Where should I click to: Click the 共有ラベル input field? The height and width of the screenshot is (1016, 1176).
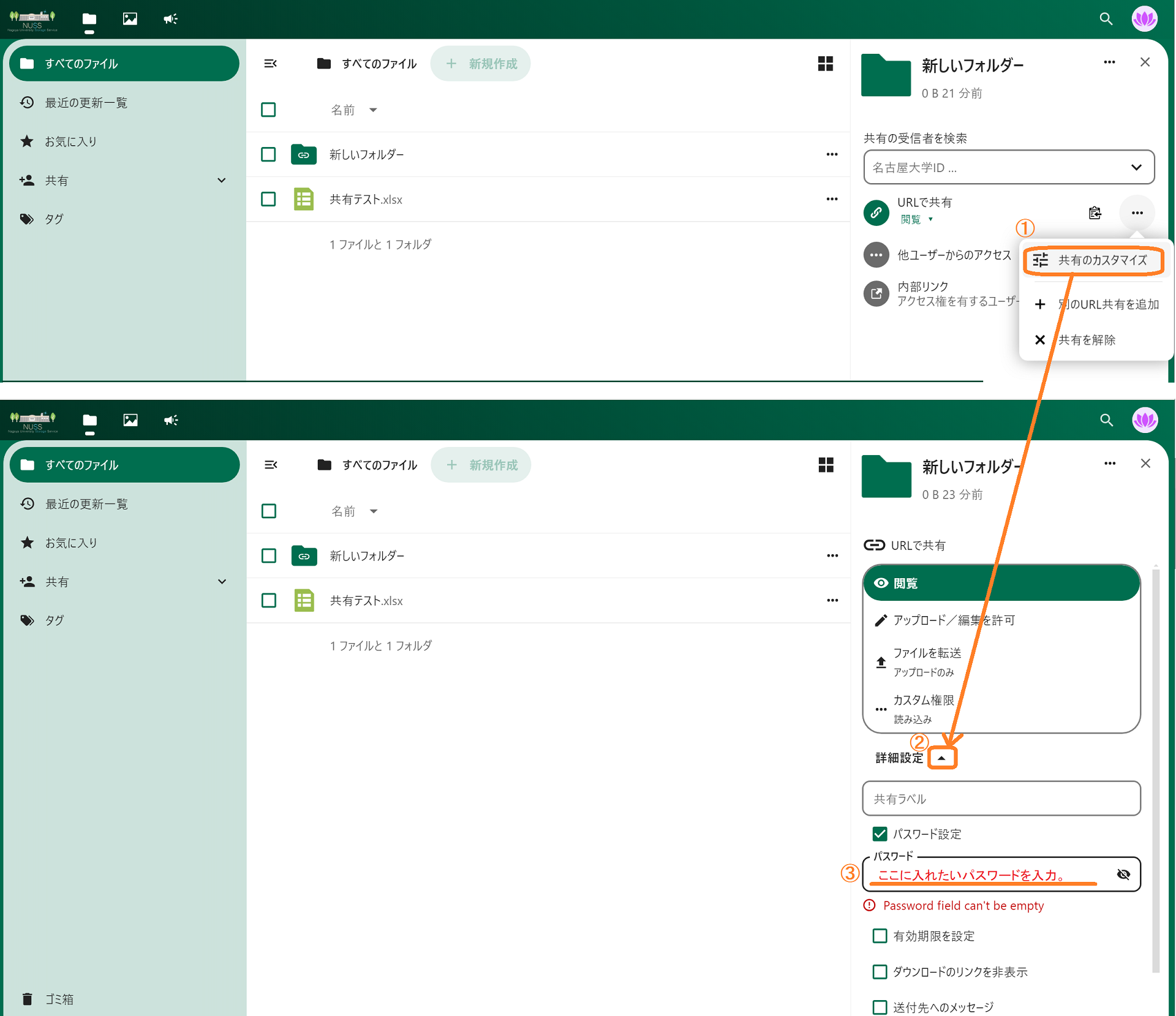coord(1001,799)
